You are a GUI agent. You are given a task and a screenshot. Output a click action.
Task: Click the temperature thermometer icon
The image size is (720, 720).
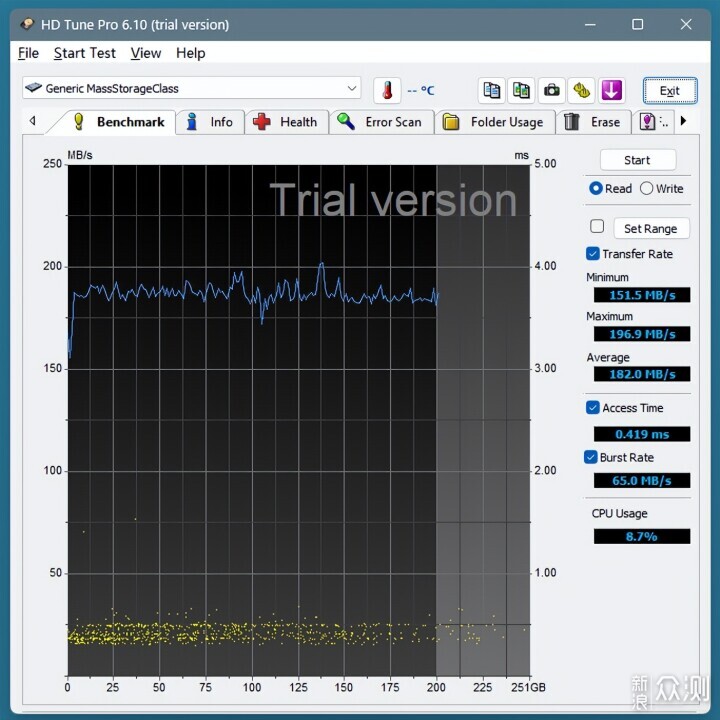point(387,90)
